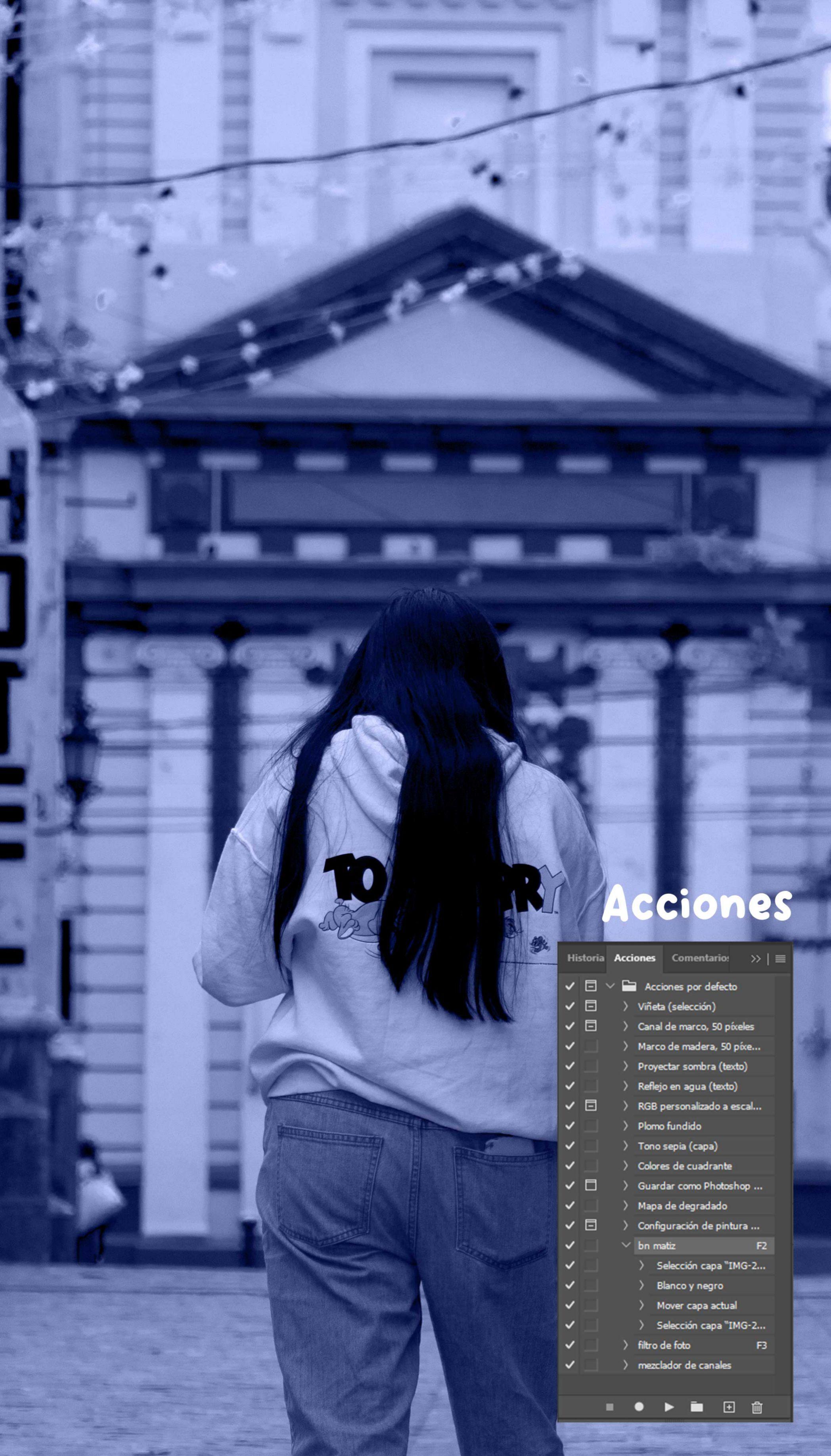Collapse the bn matiz action

tap(626, 1245)
